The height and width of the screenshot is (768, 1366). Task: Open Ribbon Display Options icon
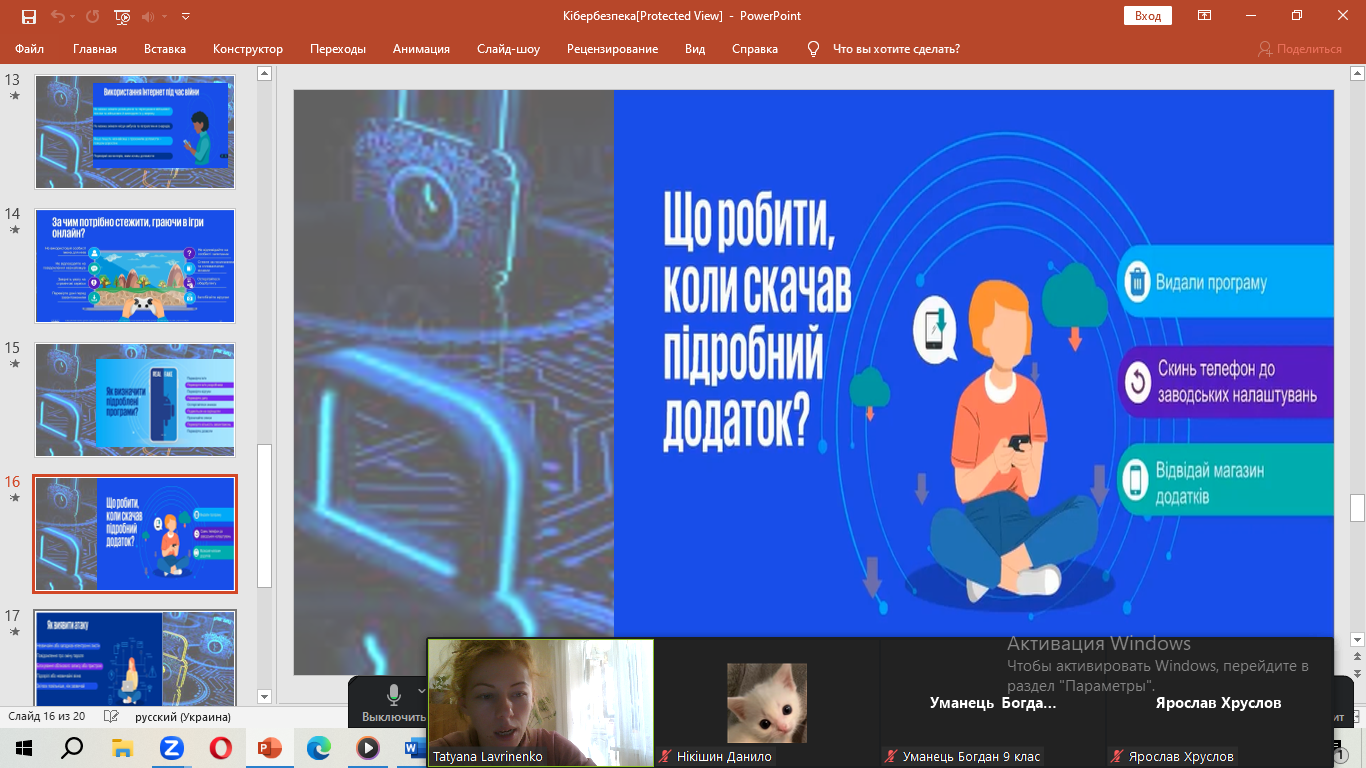coord(1205,16)
